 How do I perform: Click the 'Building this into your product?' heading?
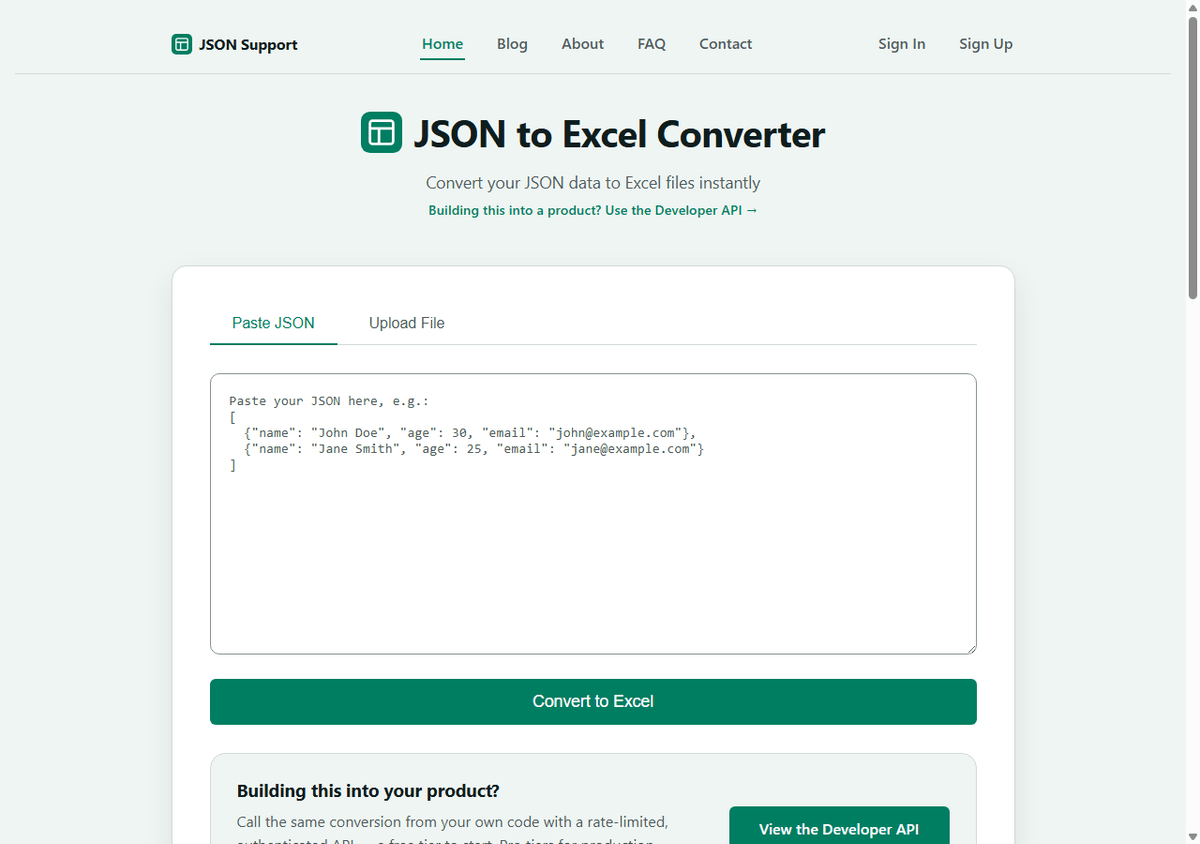tap(368, 791)
